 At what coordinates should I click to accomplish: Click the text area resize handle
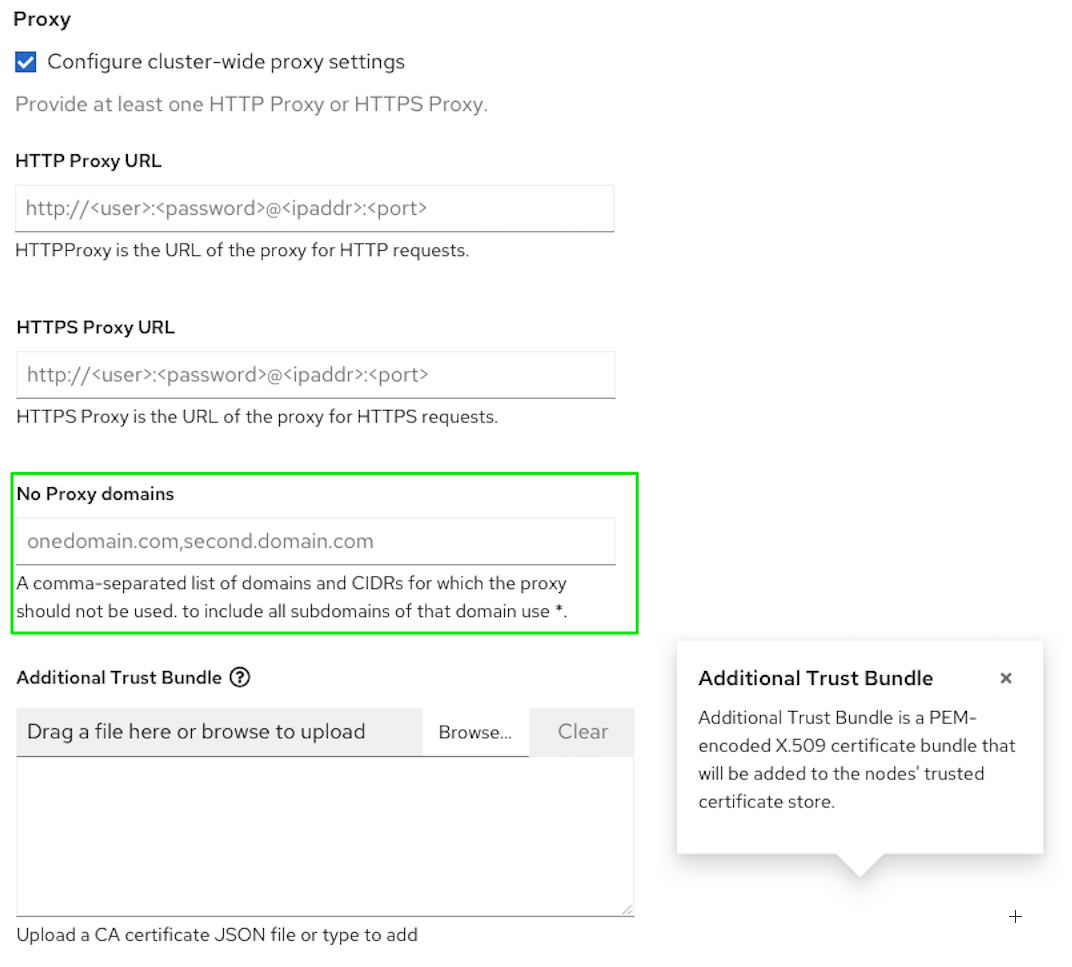point(627,909)
